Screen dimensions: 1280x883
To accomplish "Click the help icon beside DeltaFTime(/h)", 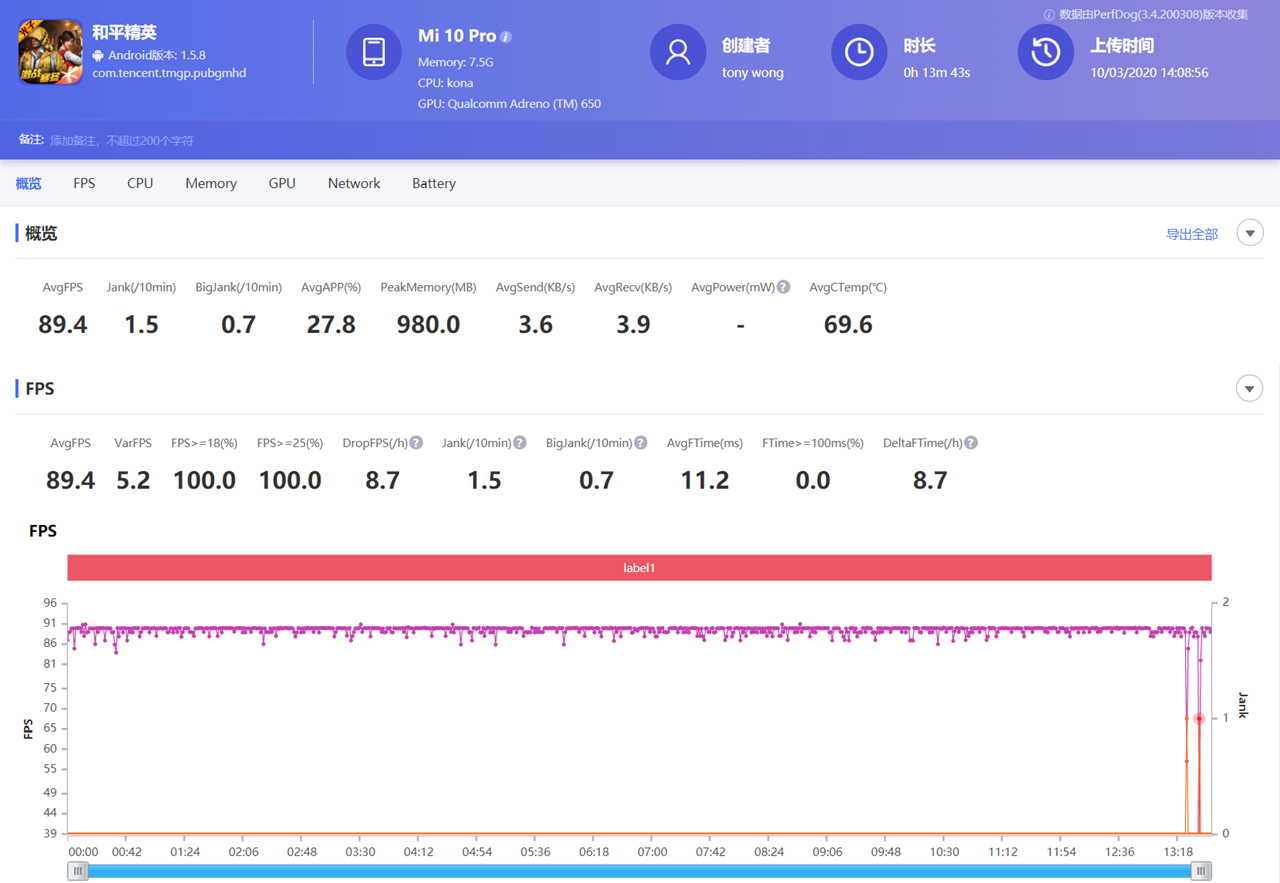I will [971, 443].
